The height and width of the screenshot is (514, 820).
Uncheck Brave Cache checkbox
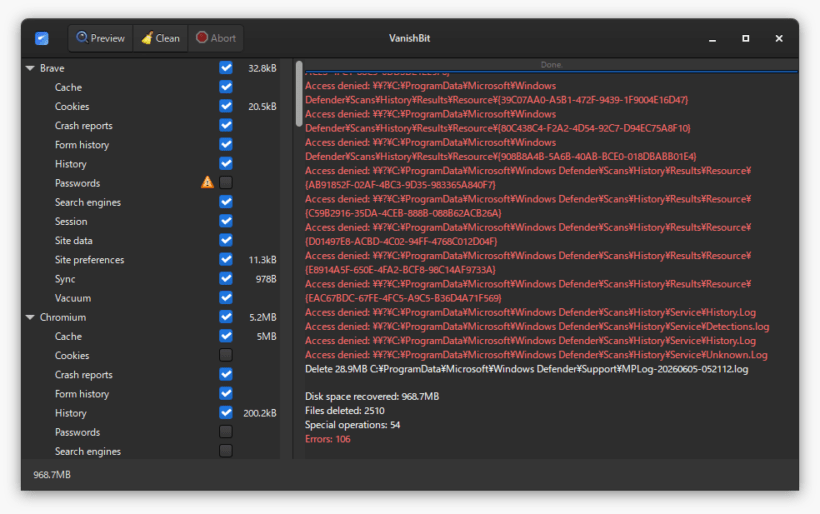226,87
